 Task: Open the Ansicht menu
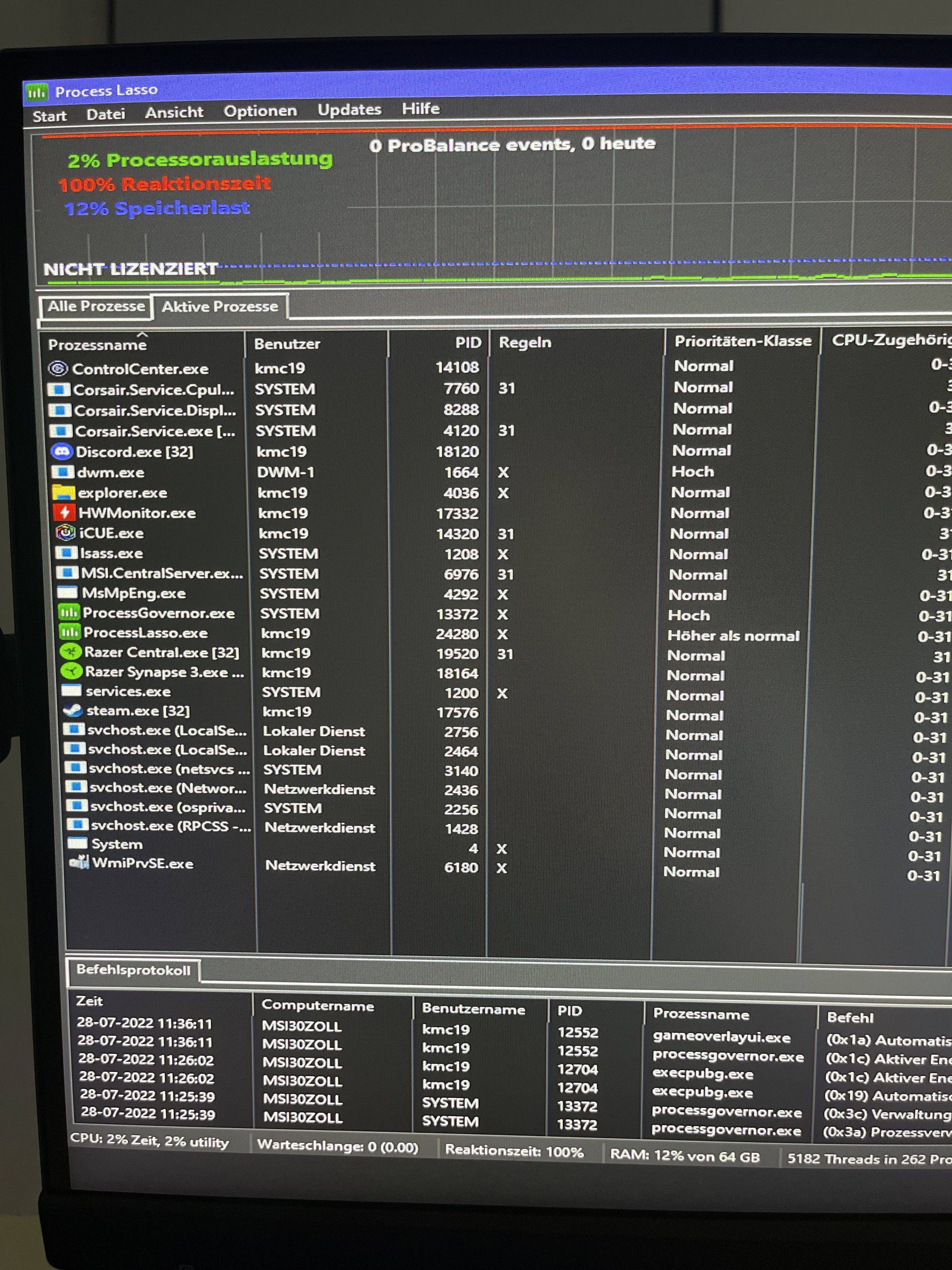[174, 112]
